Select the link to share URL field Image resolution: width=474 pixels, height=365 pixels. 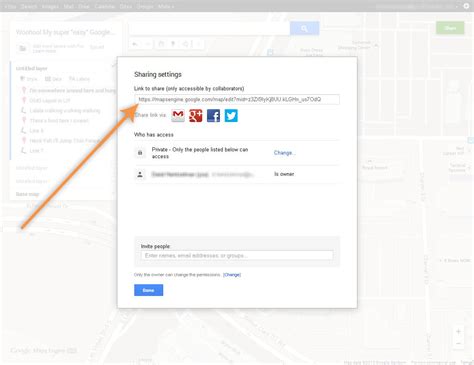(x=237, y=99)
